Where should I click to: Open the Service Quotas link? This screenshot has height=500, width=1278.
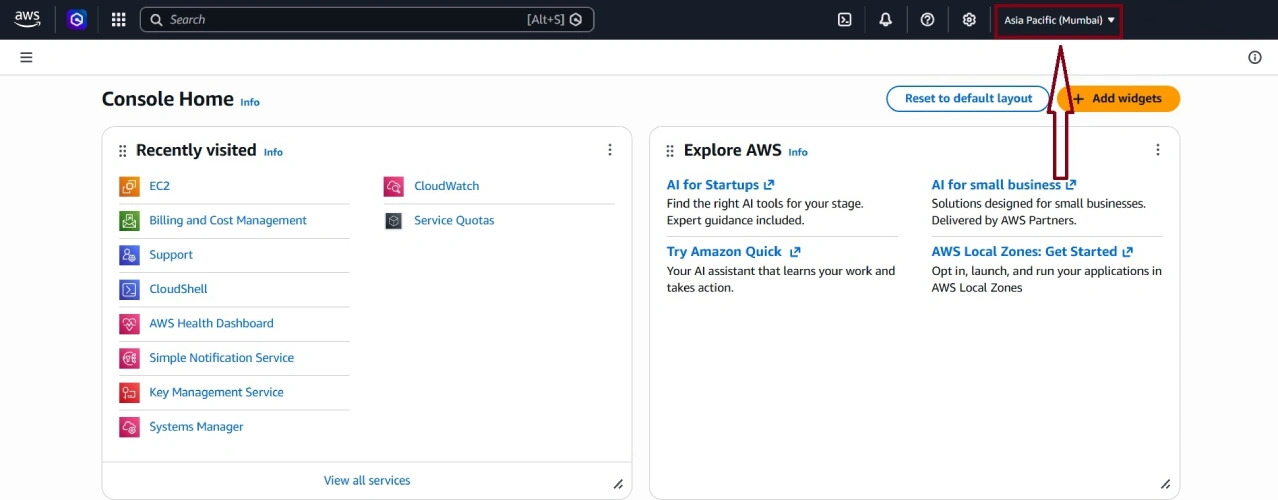[454, 220]
